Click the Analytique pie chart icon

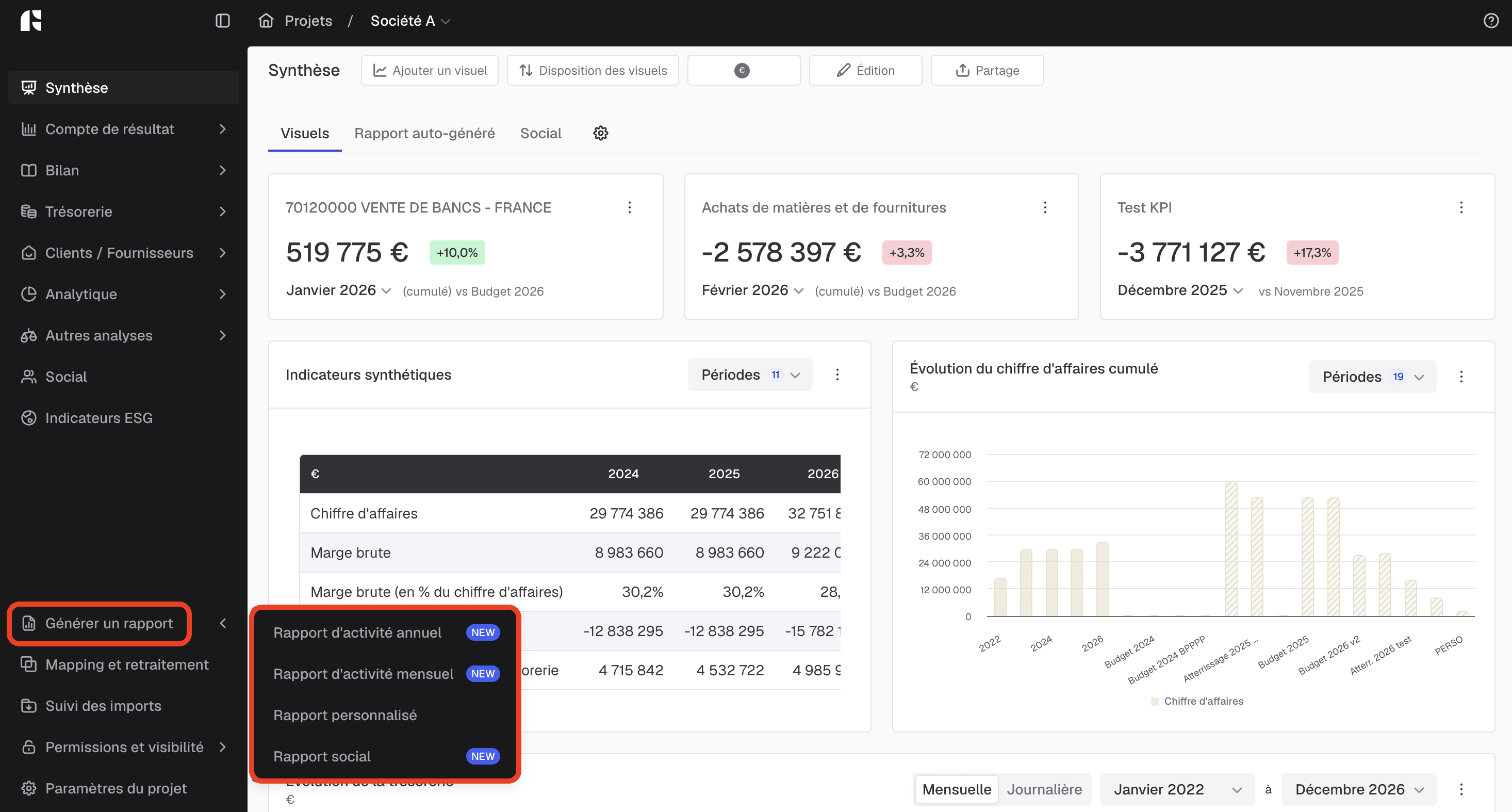click(29, 294)
